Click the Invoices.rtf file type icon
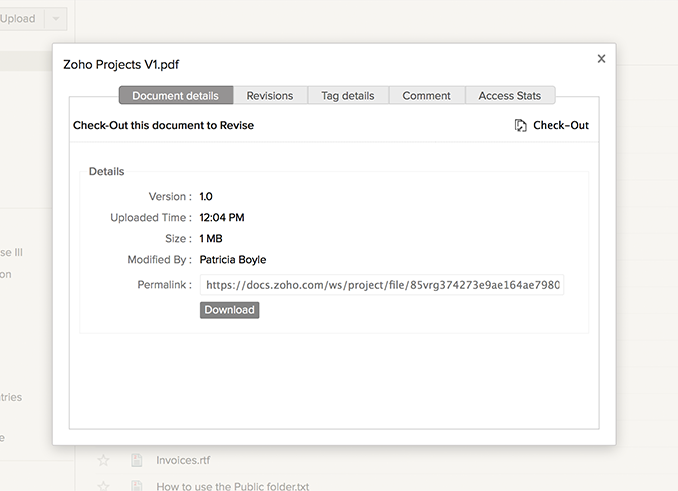The image size is (678, 491). point(136,460)
